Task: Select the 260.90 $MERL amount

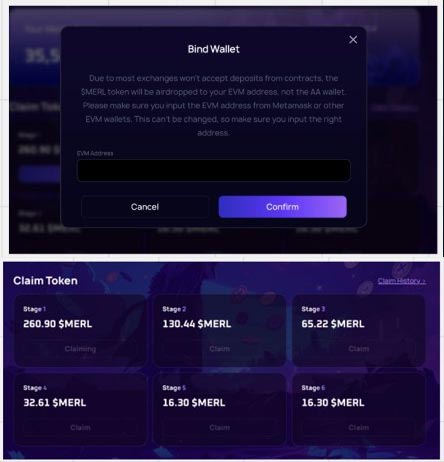Action: click(58, 324)
